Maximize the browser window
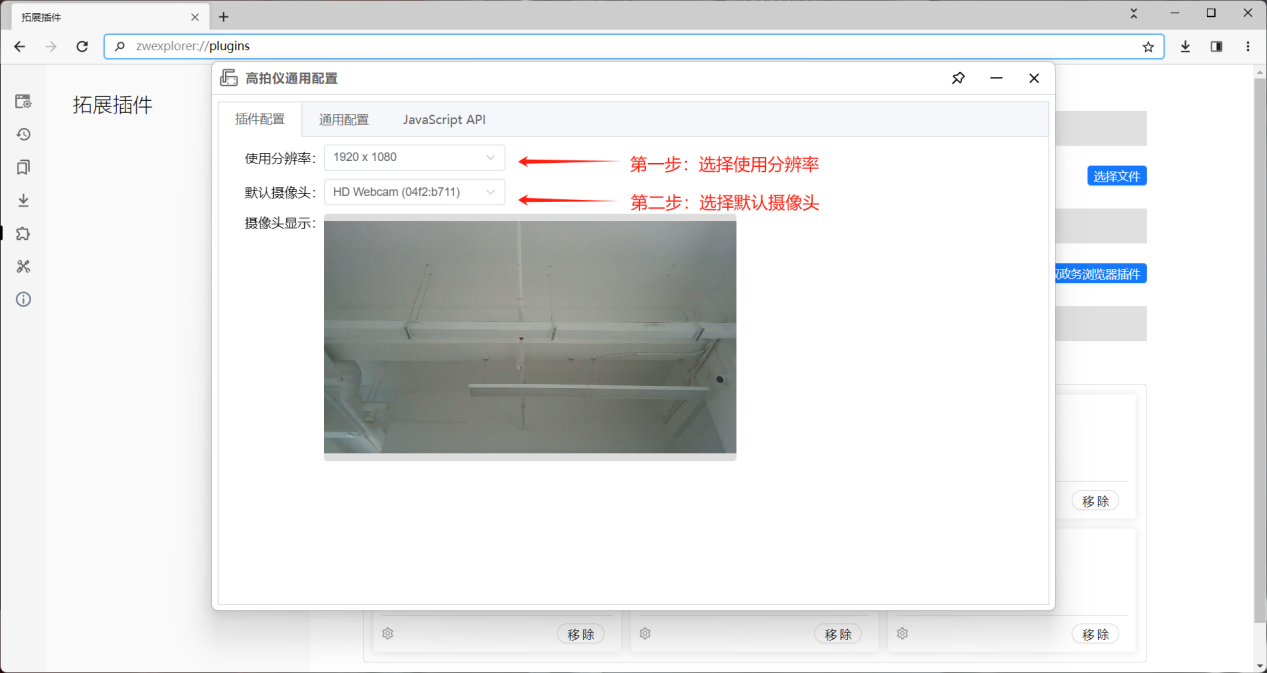The width and height of the screenshot is (1267, 673). [1211, 13]
